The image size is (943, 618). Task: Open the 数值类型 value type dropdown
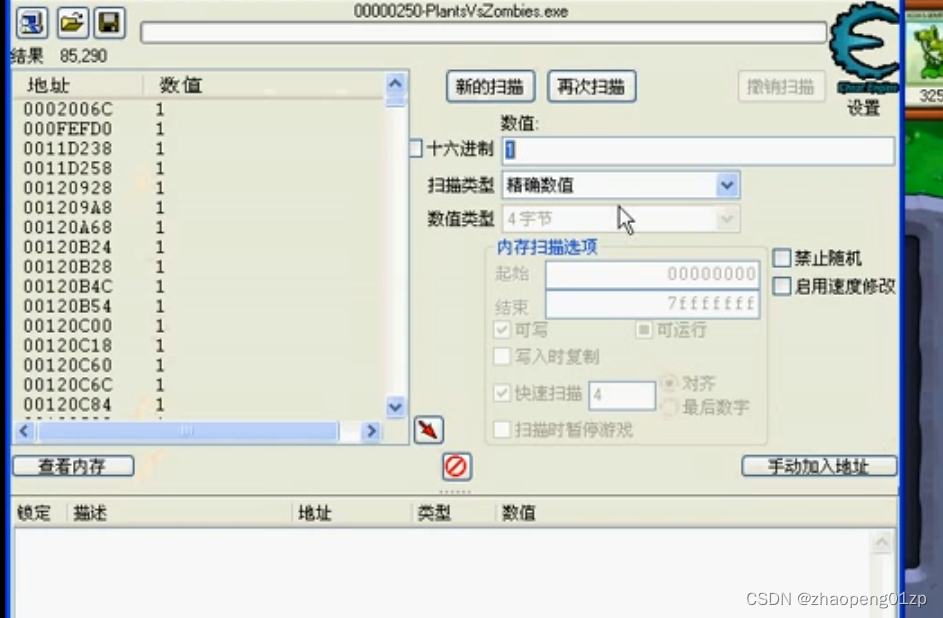pyautogui.click(x=728, y=218)
